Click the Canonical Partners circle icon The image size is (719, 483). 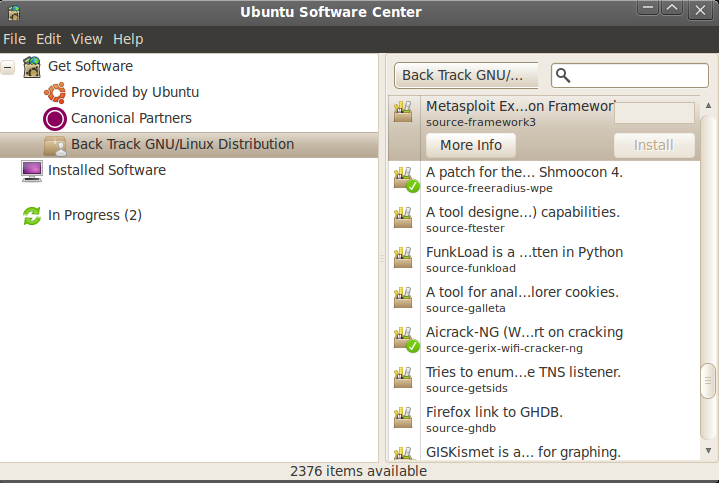[55, 118]
